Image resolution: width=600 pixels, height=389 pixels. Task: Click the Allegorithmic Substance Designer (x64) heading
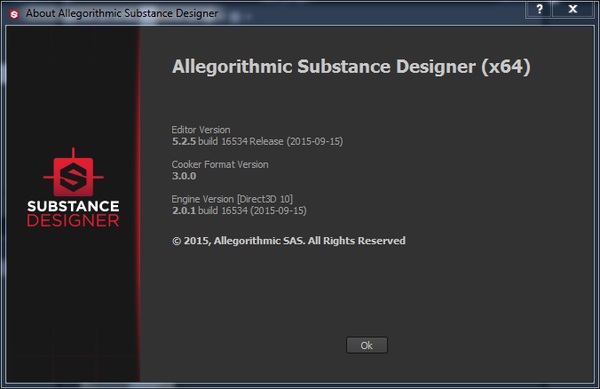coord(351,67)
